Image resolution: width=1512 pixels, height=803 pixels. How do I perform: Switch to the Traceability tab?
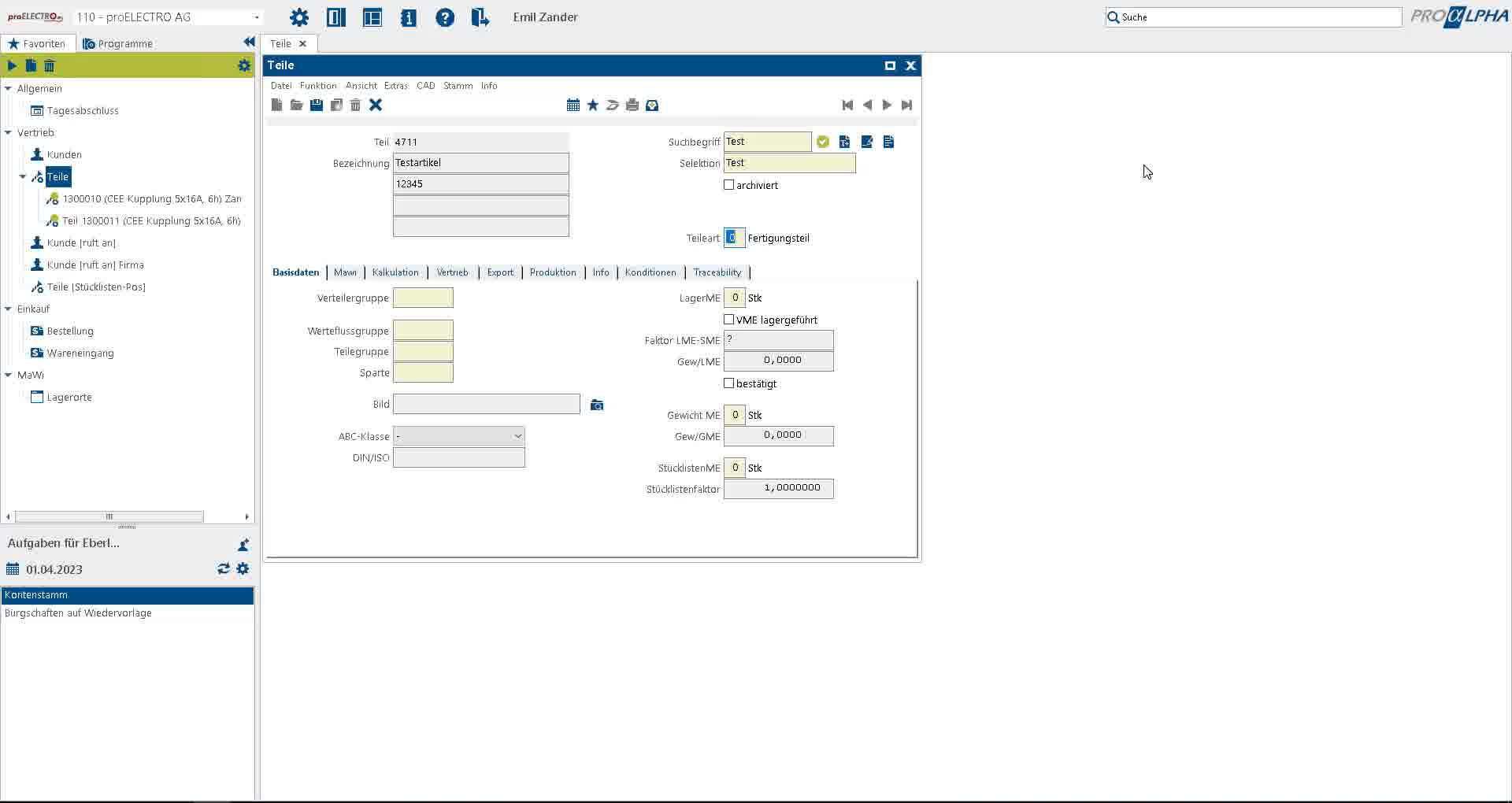[x=717, y=272]
